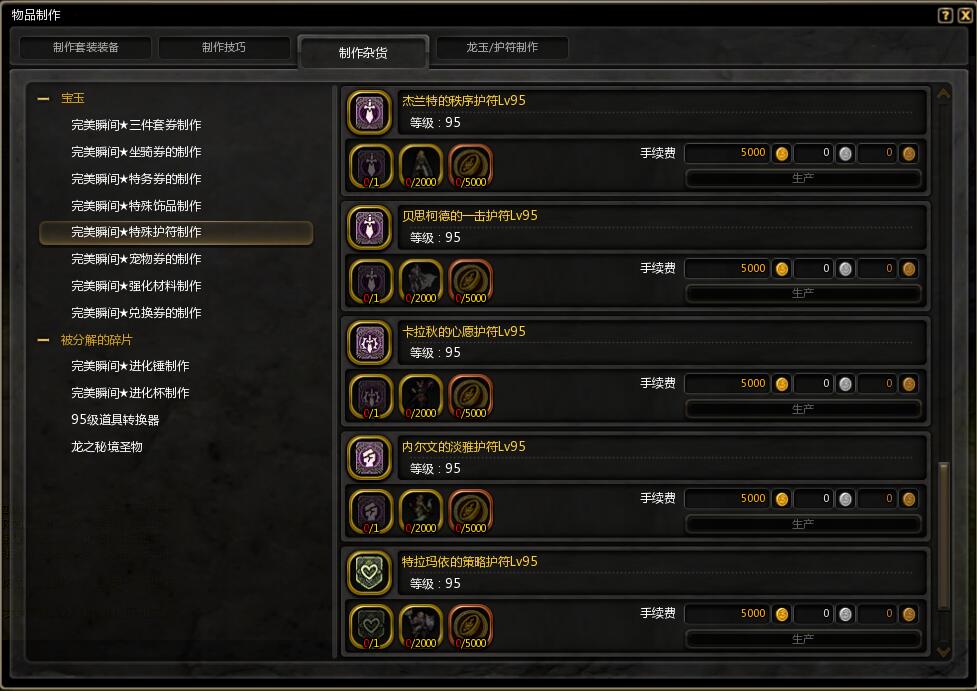Open the help question mark icon

pos(945,15)
